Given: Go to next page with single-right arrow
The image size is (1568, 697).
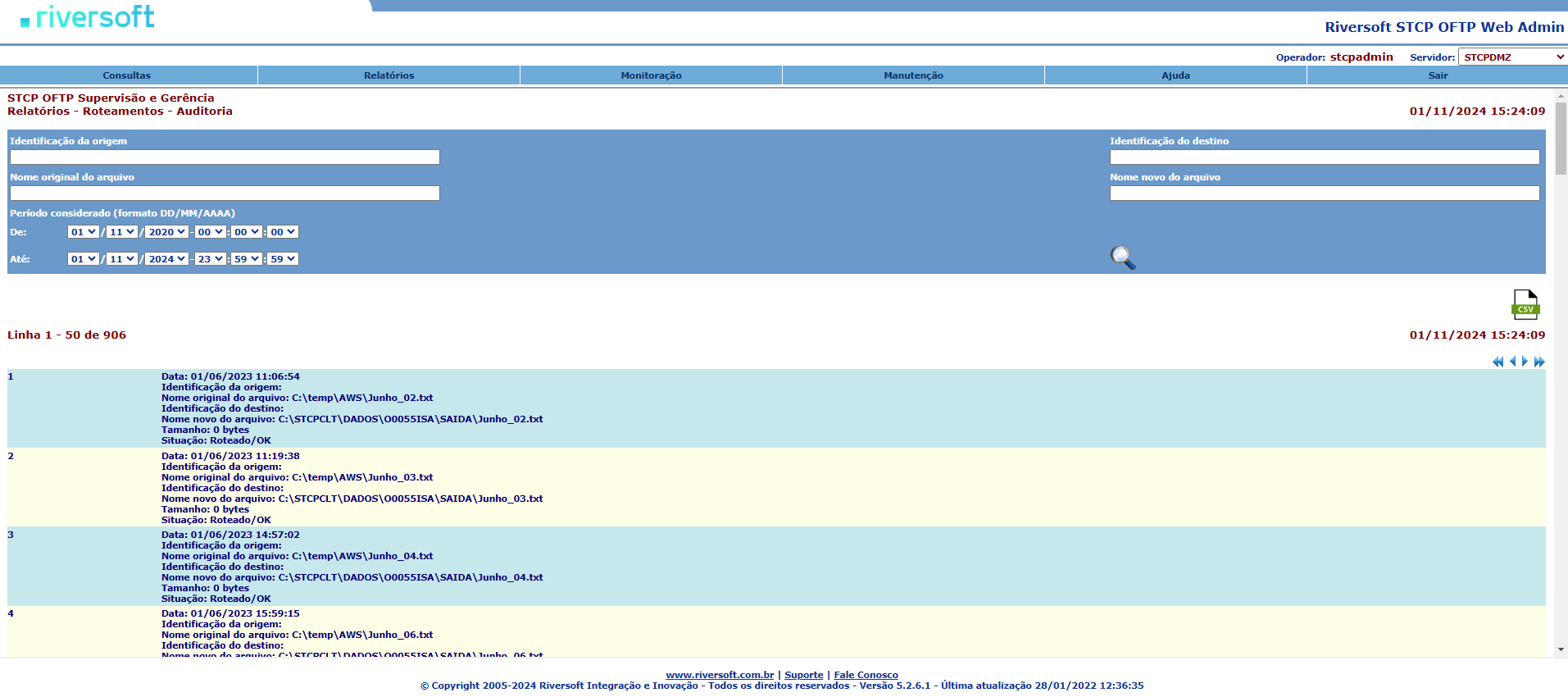Looking at the screenshot, I should click(1525, 362).
